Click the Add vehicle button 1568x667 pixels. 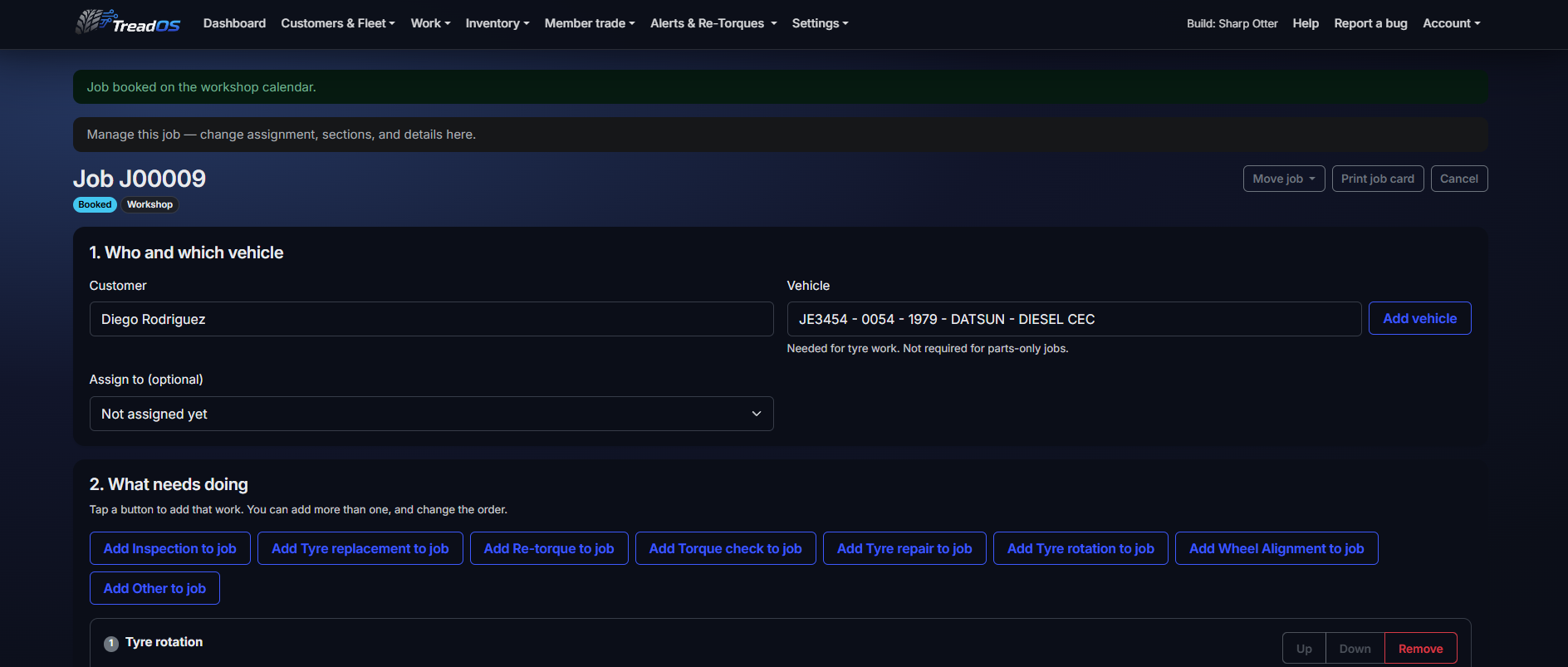(x=1419, y=318)
